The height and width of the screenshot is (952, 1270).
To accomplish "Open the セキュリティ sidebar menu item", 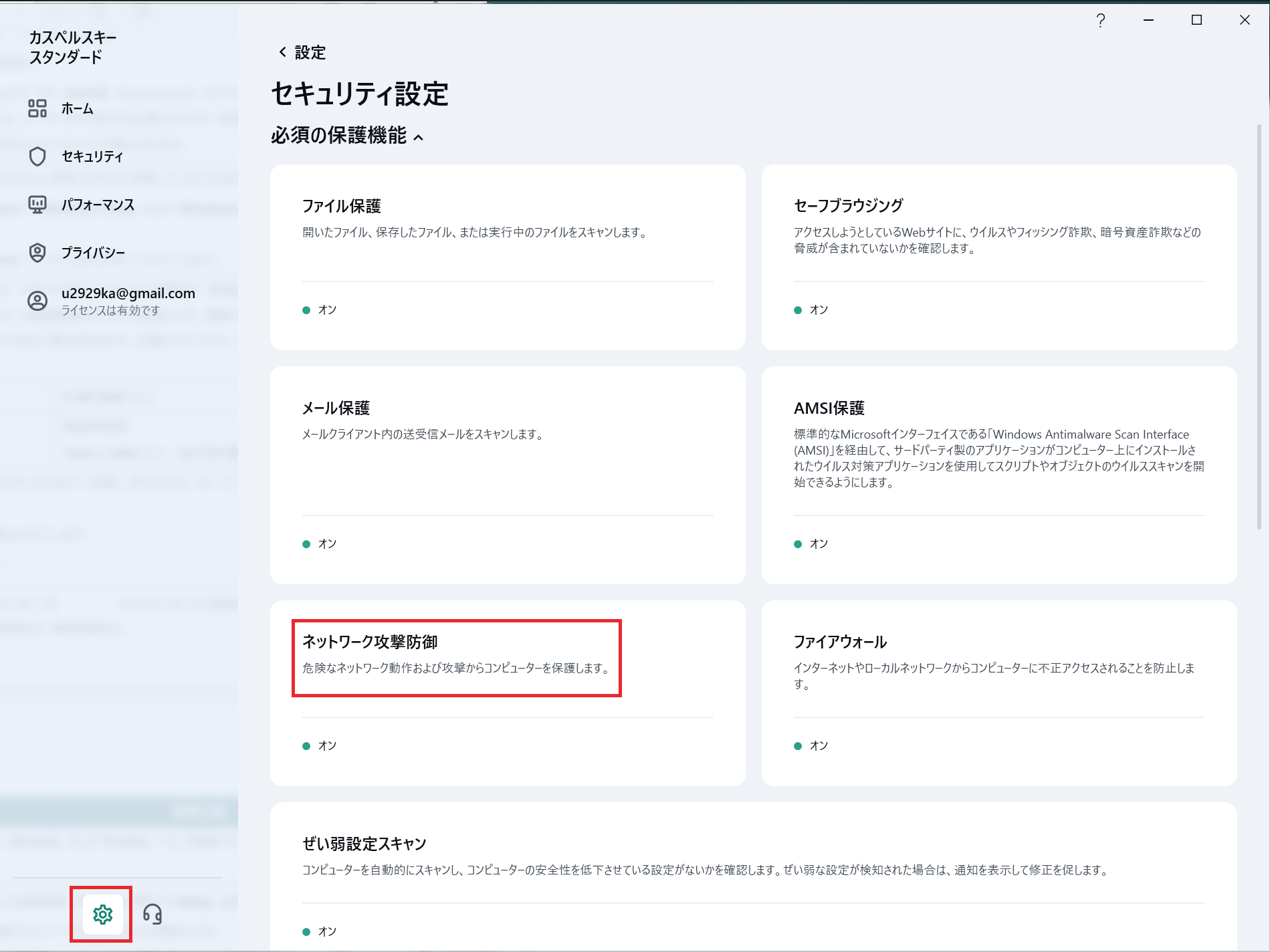I will click(92, 156).
